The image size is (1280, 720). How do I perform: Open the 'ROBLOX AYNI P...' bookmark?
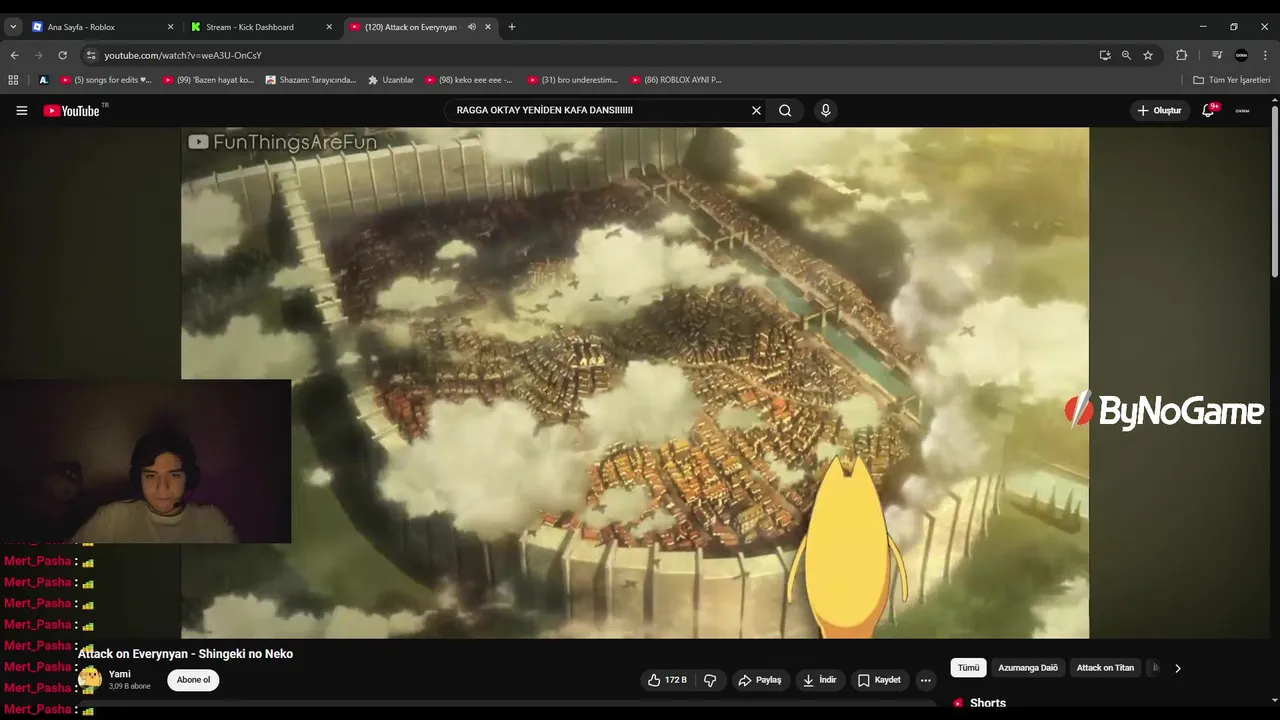pyautogui.click(x=676, y=80)
